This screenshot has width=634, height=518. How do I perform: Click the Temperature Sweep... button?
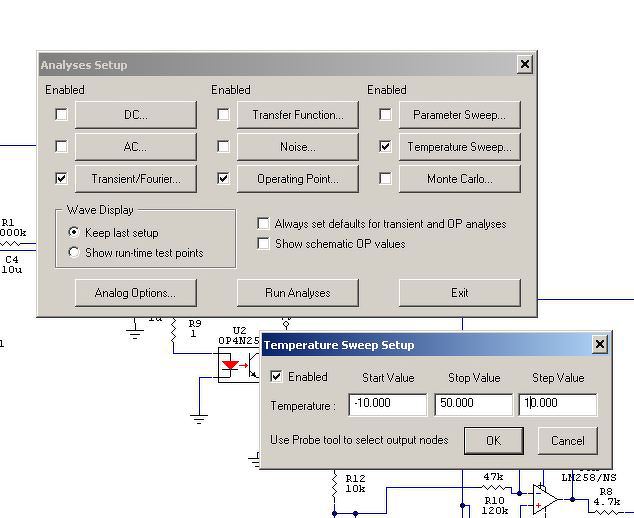pos(460,147)
